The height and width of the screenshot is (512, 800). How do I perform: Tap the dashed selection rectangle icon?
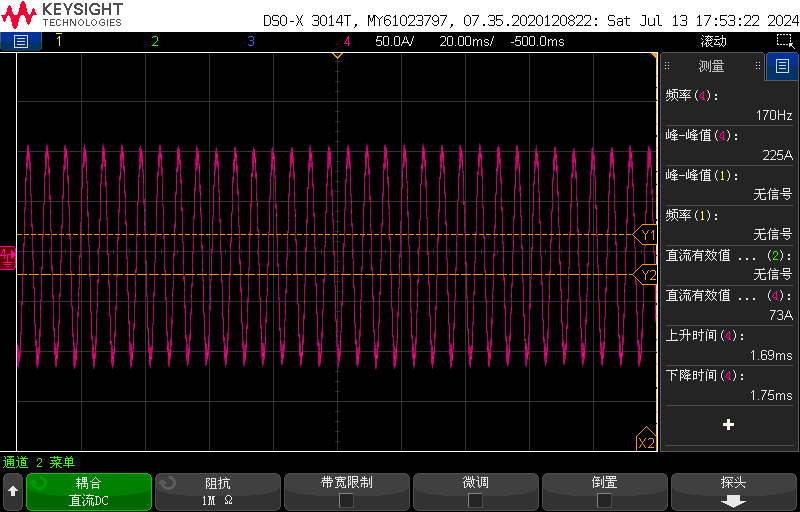[x=783, y=41]
